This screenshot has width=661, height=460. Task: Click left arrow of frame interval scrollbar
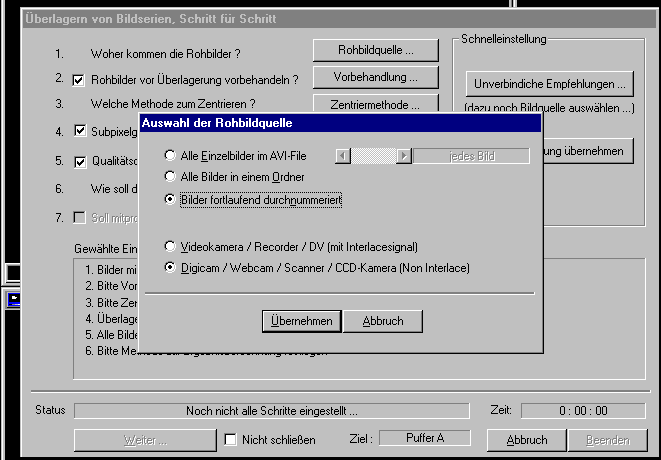coord(343,156)
